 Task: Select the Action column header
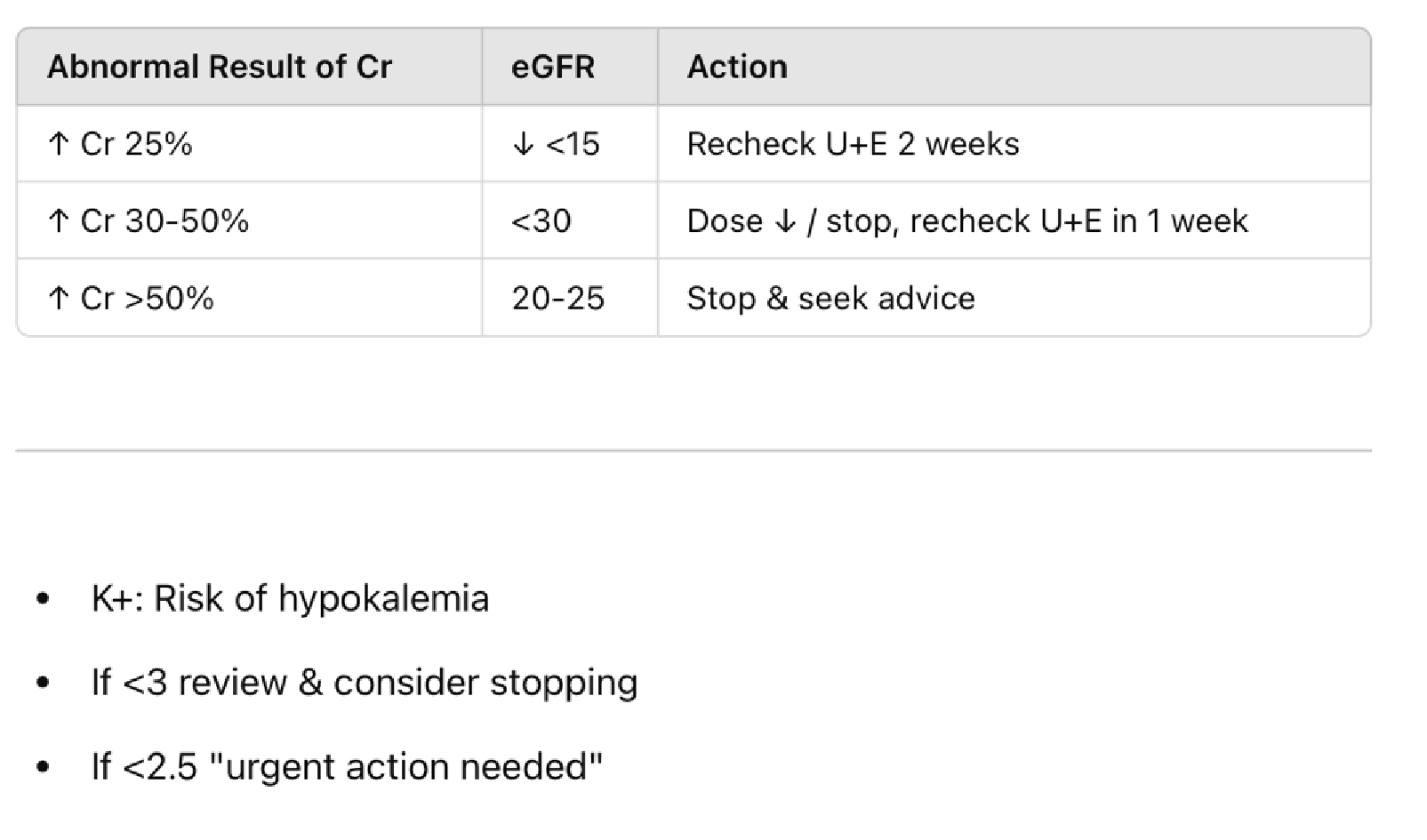coord(737,67)
